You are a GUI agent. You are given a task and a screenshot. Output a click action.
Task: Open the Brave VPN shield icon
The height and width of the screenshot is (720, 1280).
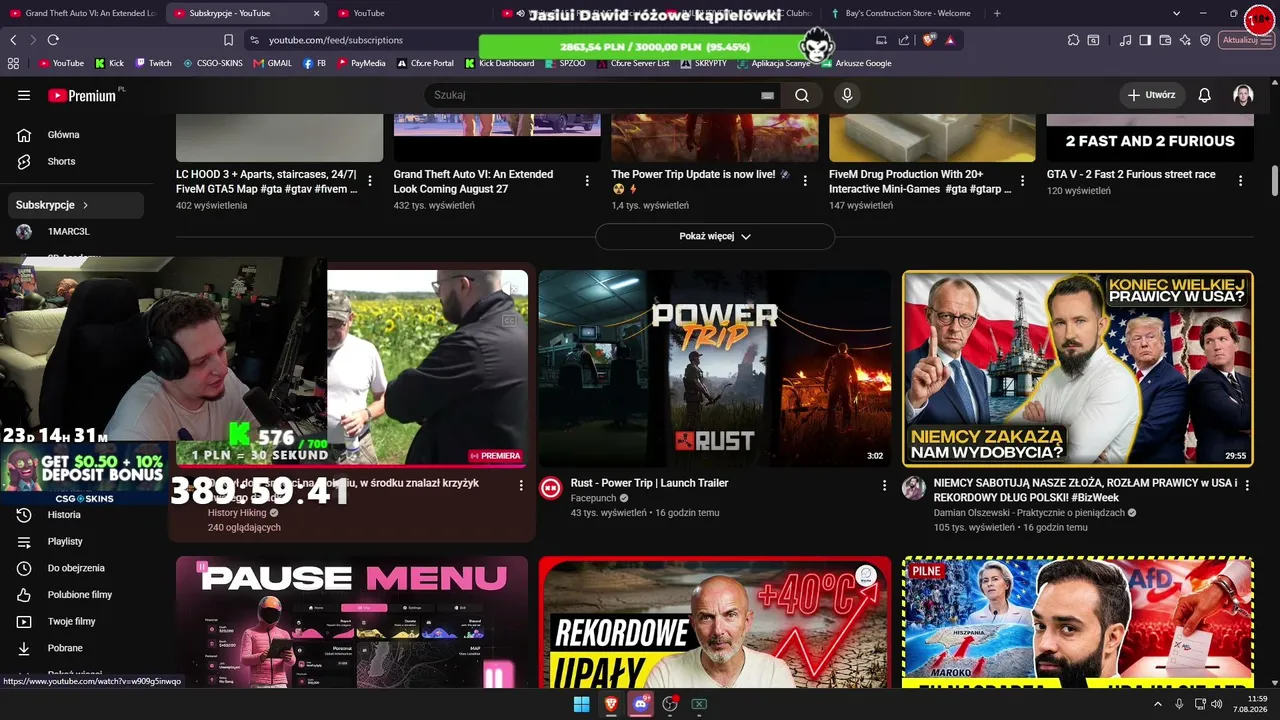point(1205,40)
